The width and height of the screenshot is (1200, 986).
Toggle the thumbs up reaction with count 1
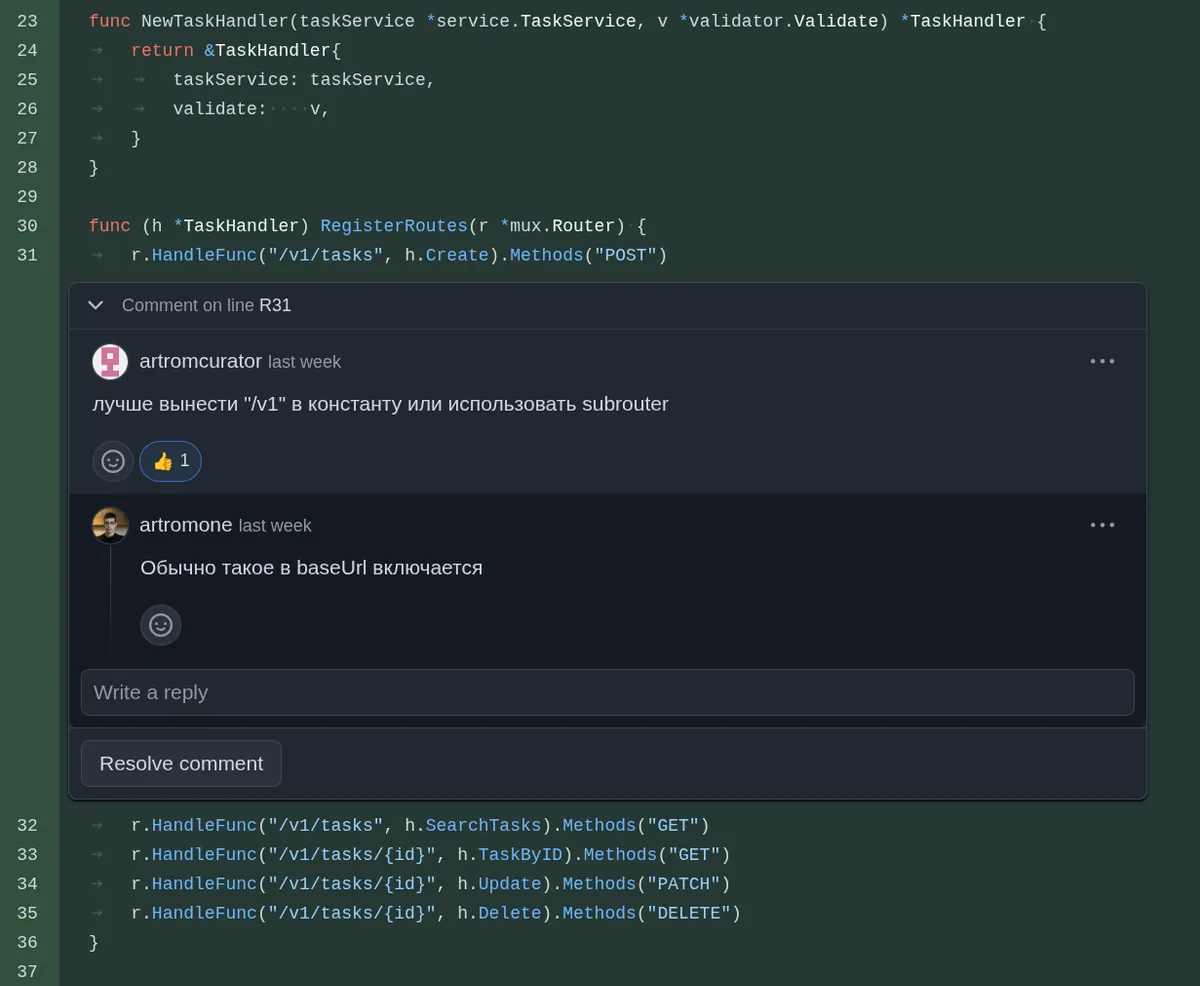pyautogui.click(x=170, y=461)
